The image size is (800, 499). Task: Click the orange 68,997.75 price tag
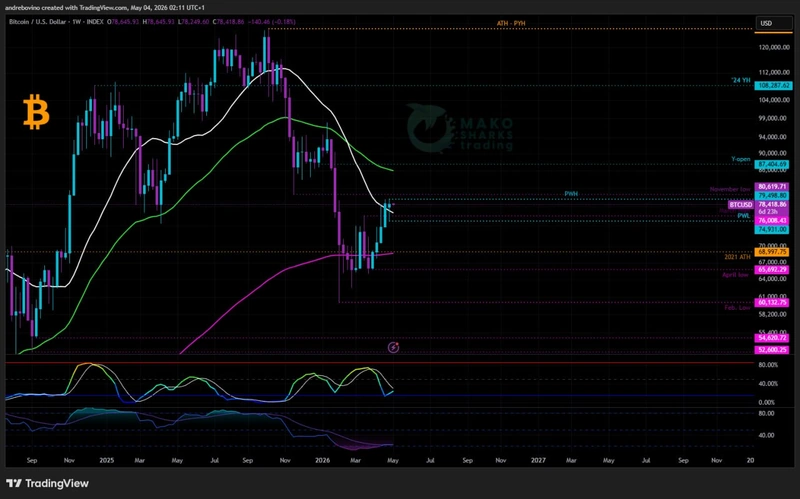point(772,252)
